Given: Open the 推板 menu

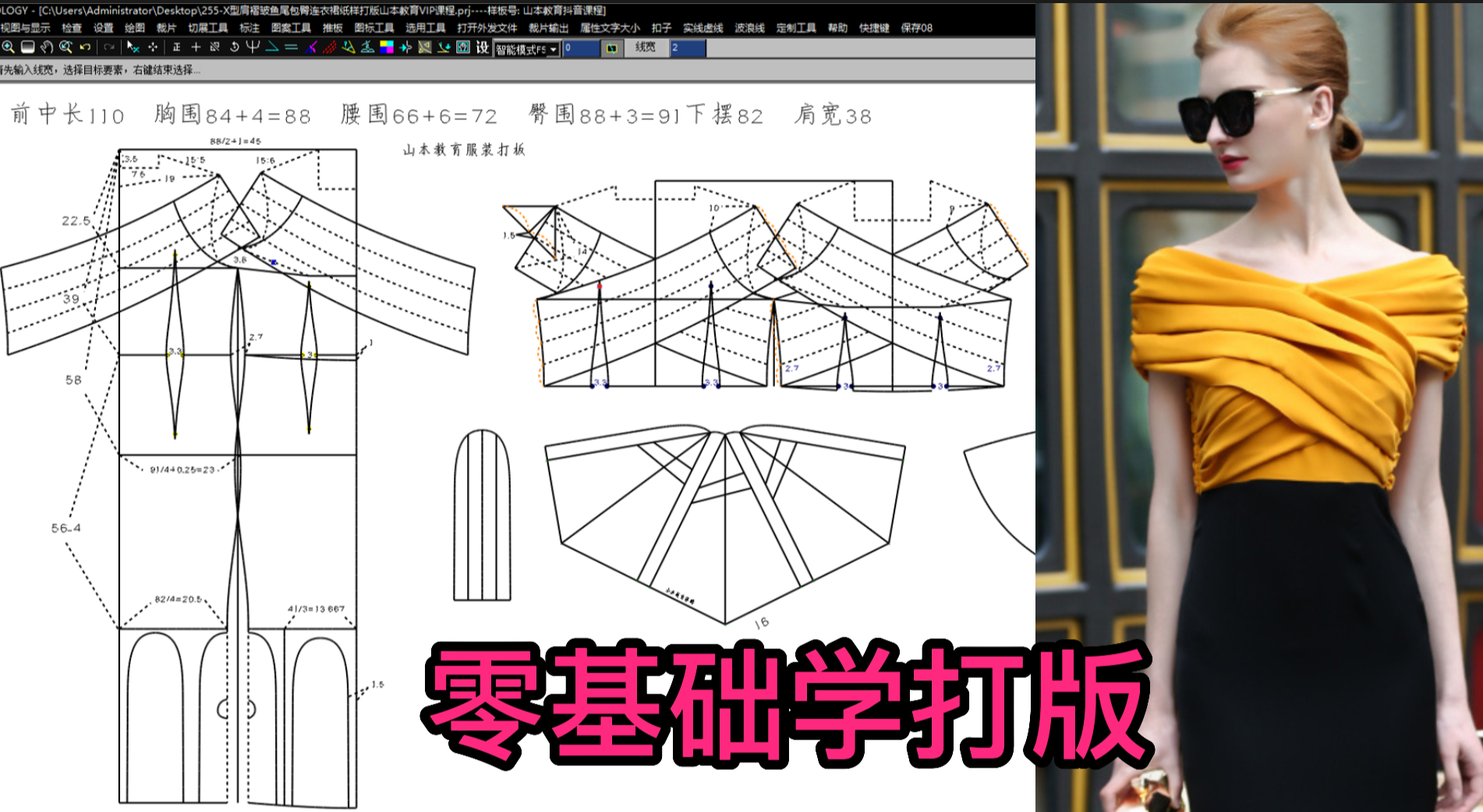Looking at the screenshot, I should [333, 27].
